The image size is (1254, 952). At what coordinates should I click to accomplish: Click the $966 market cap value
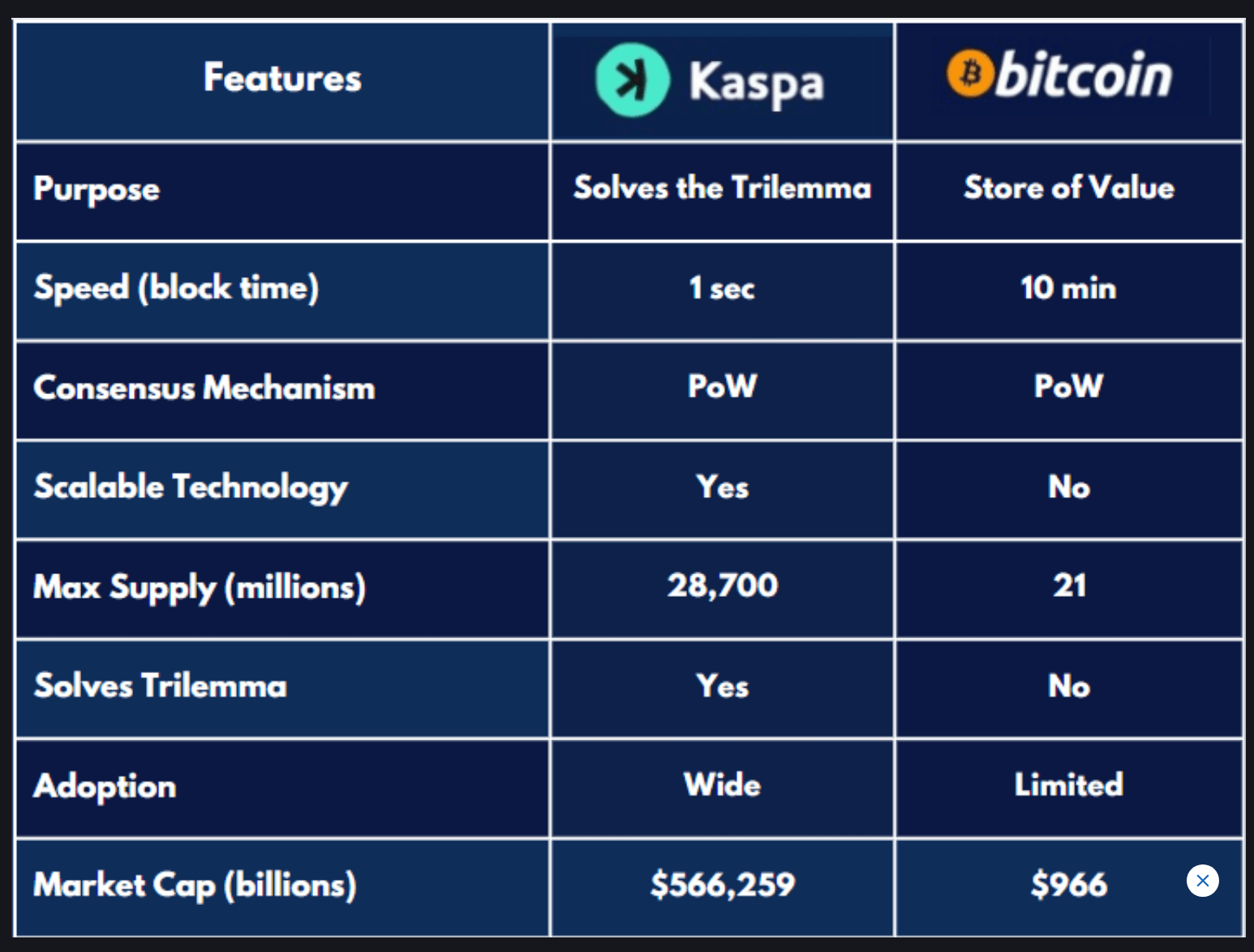(1069, 884)
